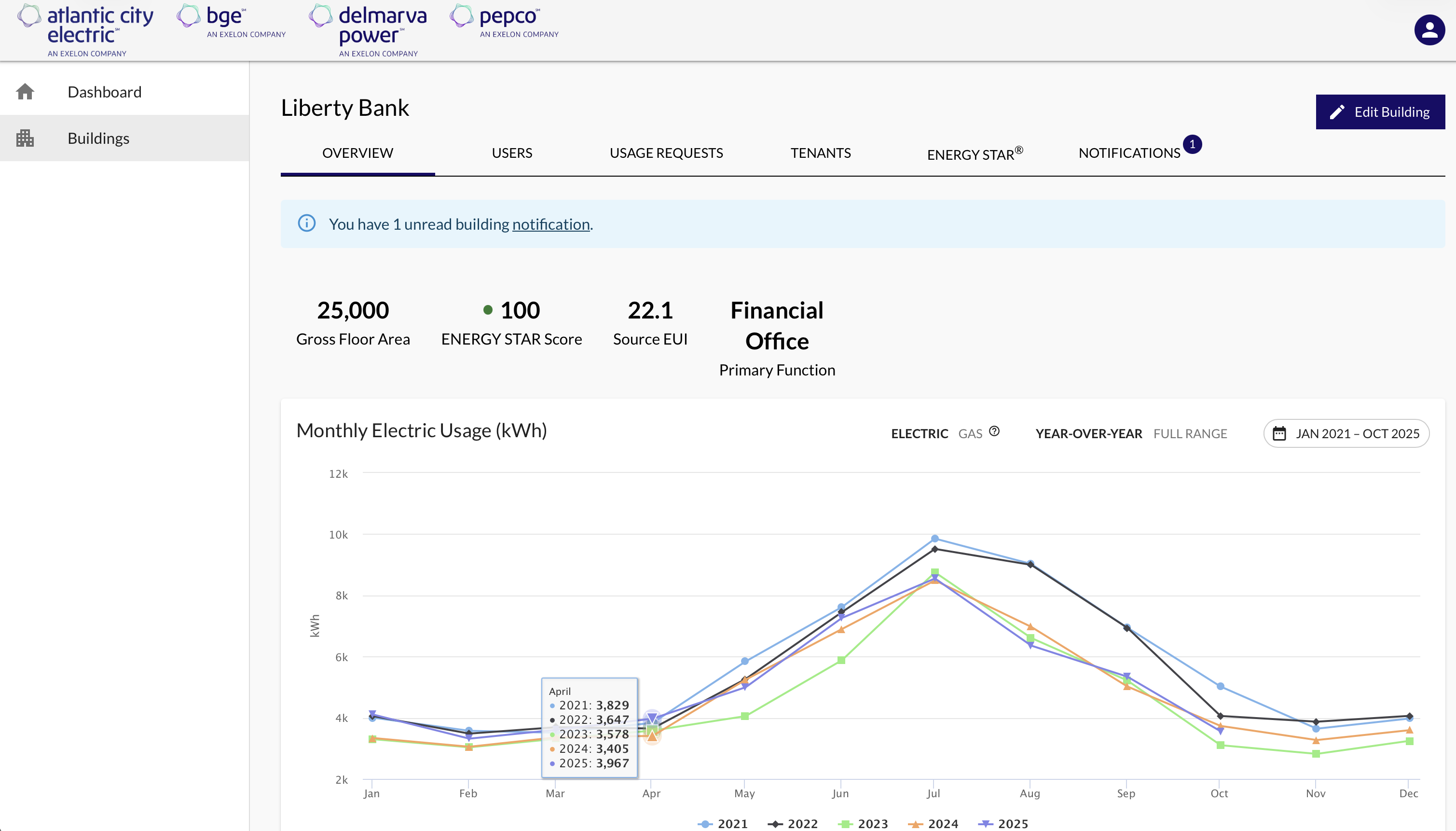Image resolution: width=1456 pixels, height=831 pixels.
Task: Click the gas help question mark icon
Action: tap(994, 431)
